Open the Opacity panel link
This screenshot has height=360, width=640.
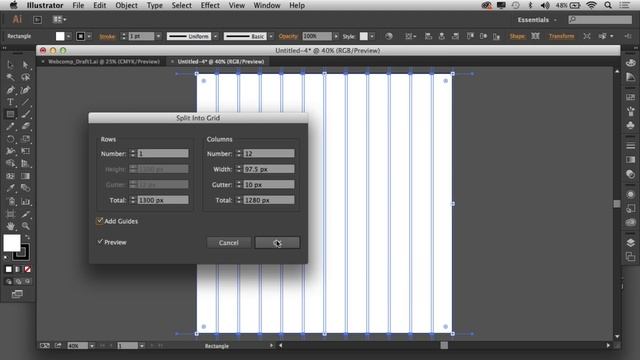coord(288,36)
